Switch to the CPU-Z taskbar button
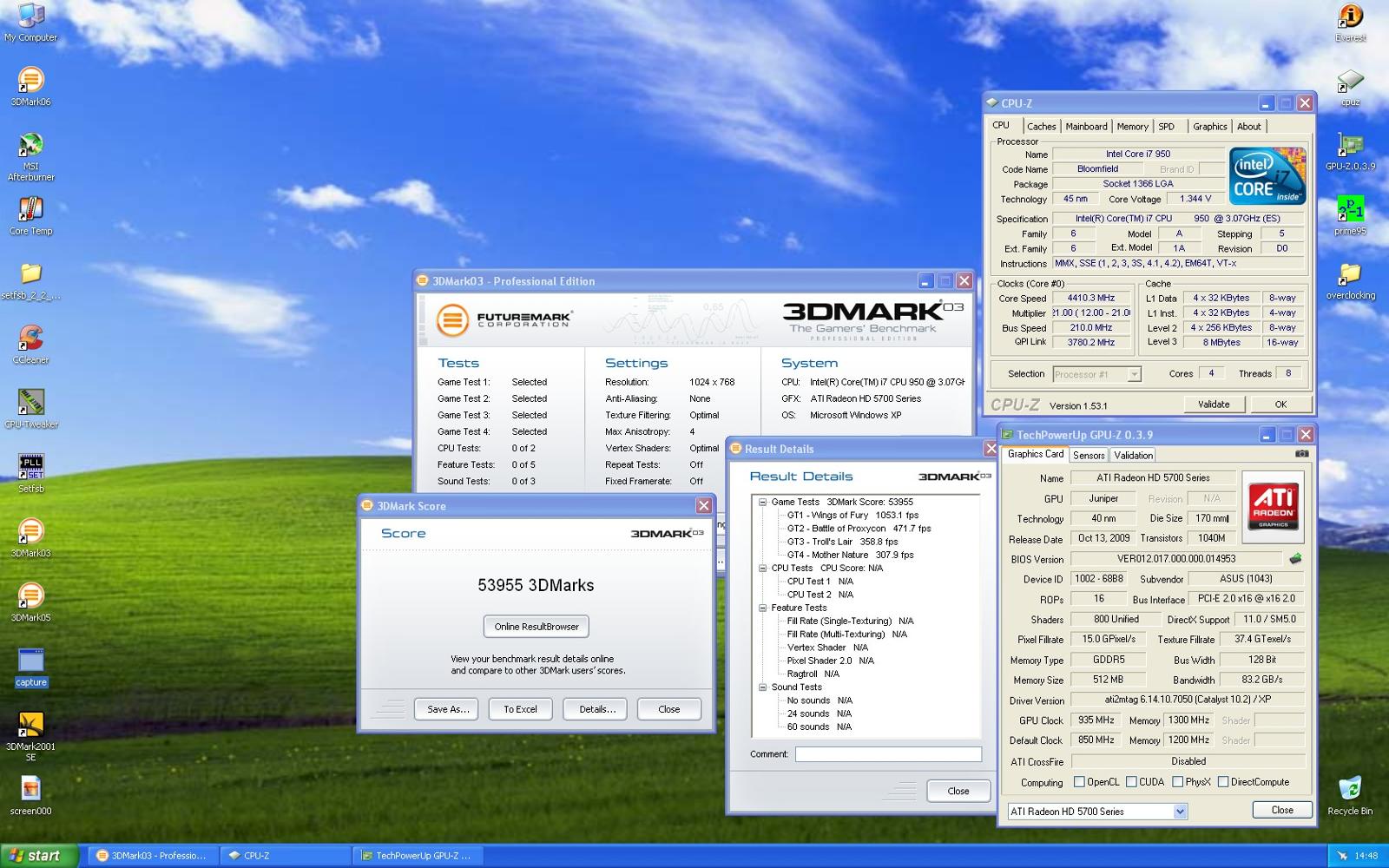 coord(285,856)
